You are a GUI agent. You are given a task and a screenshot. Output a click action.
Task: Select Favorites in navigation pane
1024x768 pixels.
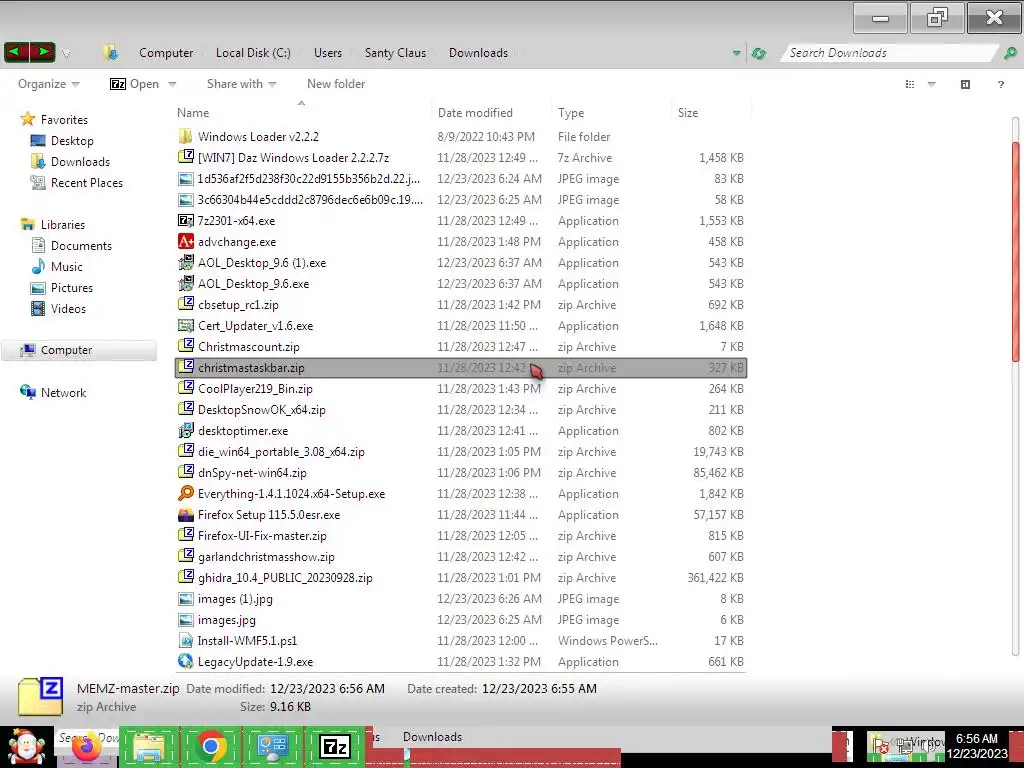pos(64,120)
